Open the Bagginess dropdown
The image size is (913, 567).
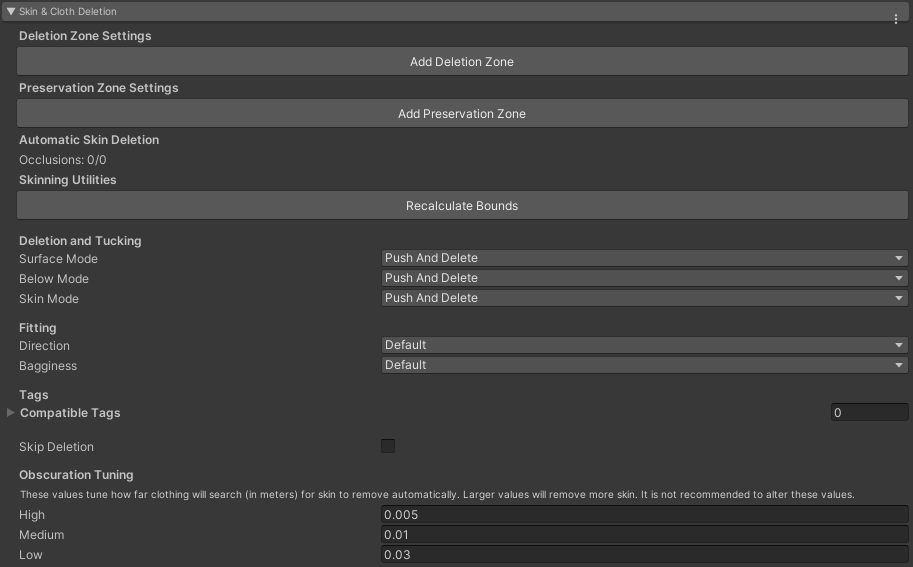click(644, 365)
